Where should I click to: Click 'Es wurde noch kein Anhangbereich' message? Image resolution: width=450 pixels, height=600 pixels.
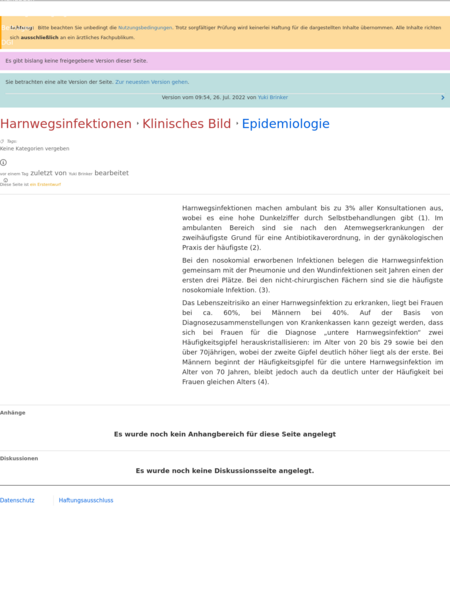tap(225, 434)
